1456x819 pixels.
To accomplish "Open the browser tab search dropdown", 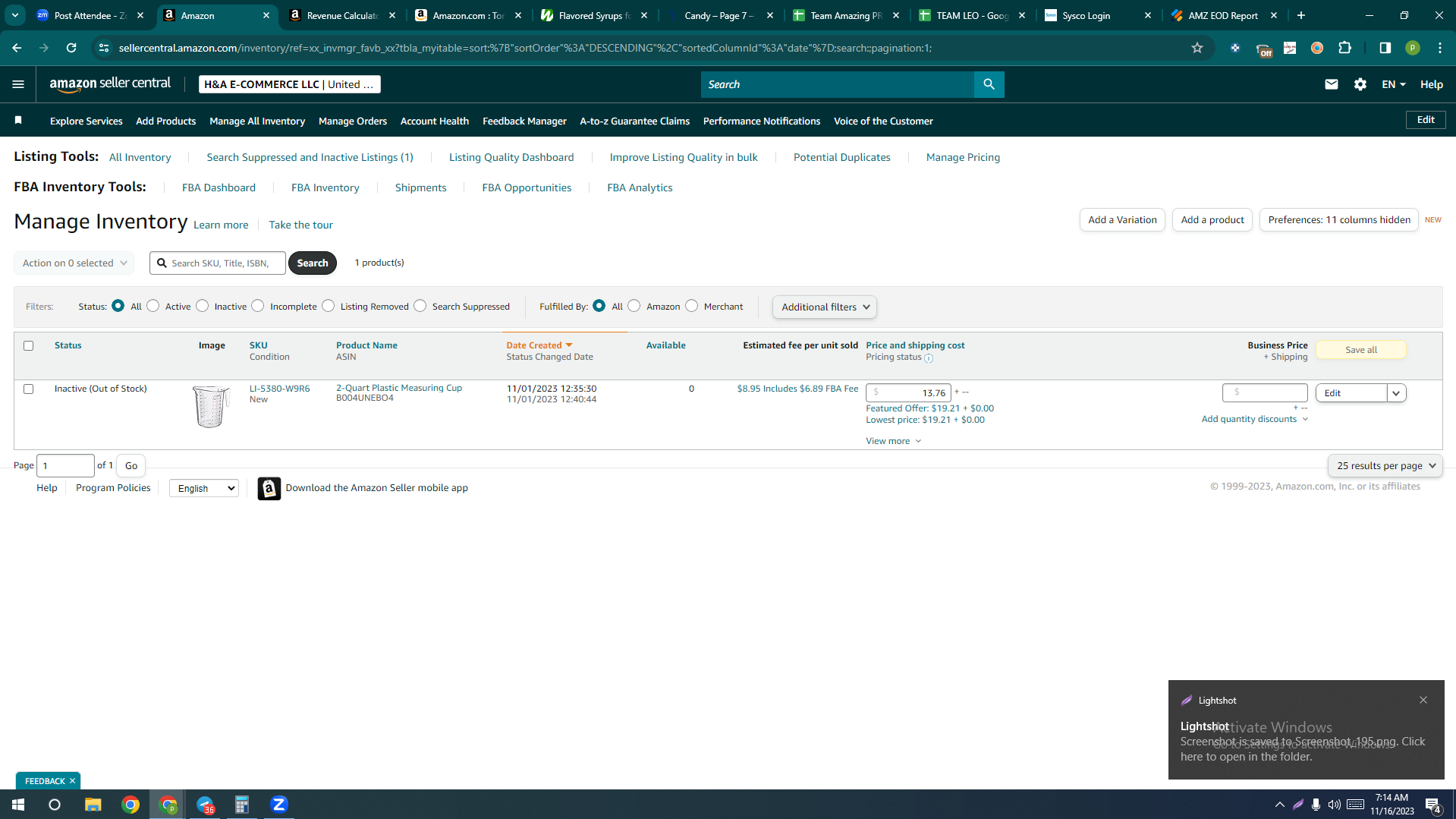I will (15, 15).
